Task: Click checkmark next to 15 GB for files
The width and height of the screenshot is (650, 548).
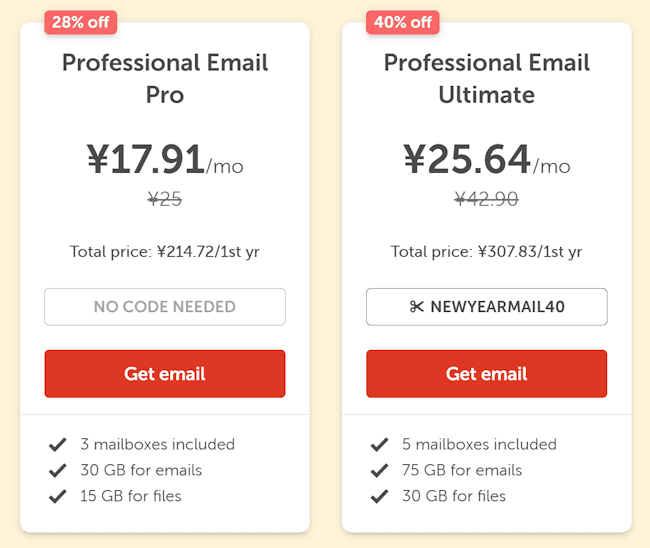Action: [x=58, y=496]
